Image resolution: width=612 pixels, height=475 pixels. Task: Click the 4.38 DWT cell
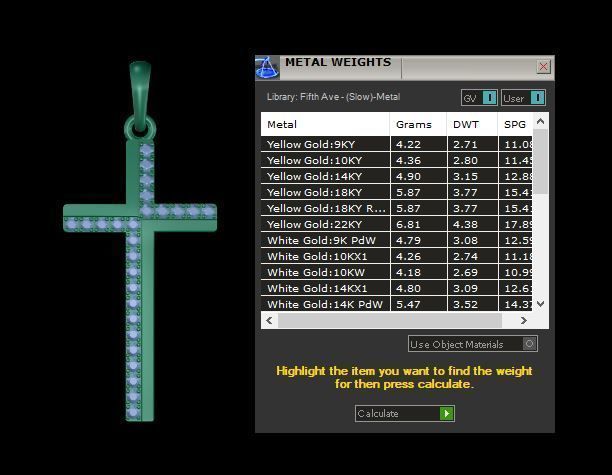pos(472,224)
